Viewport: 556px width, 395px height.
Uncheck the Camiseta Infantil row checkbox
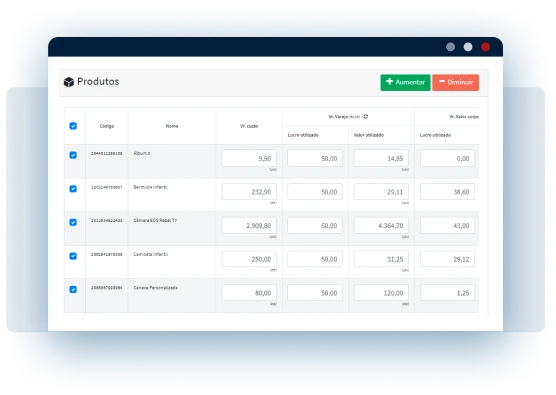click(73, 256)
